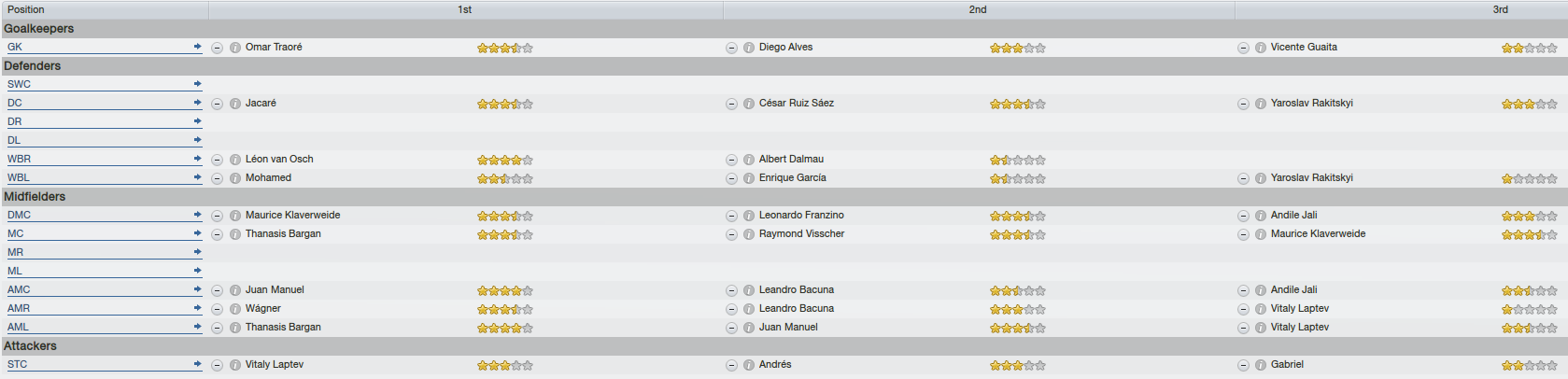Open the AMC position arrow

(197, 289)
